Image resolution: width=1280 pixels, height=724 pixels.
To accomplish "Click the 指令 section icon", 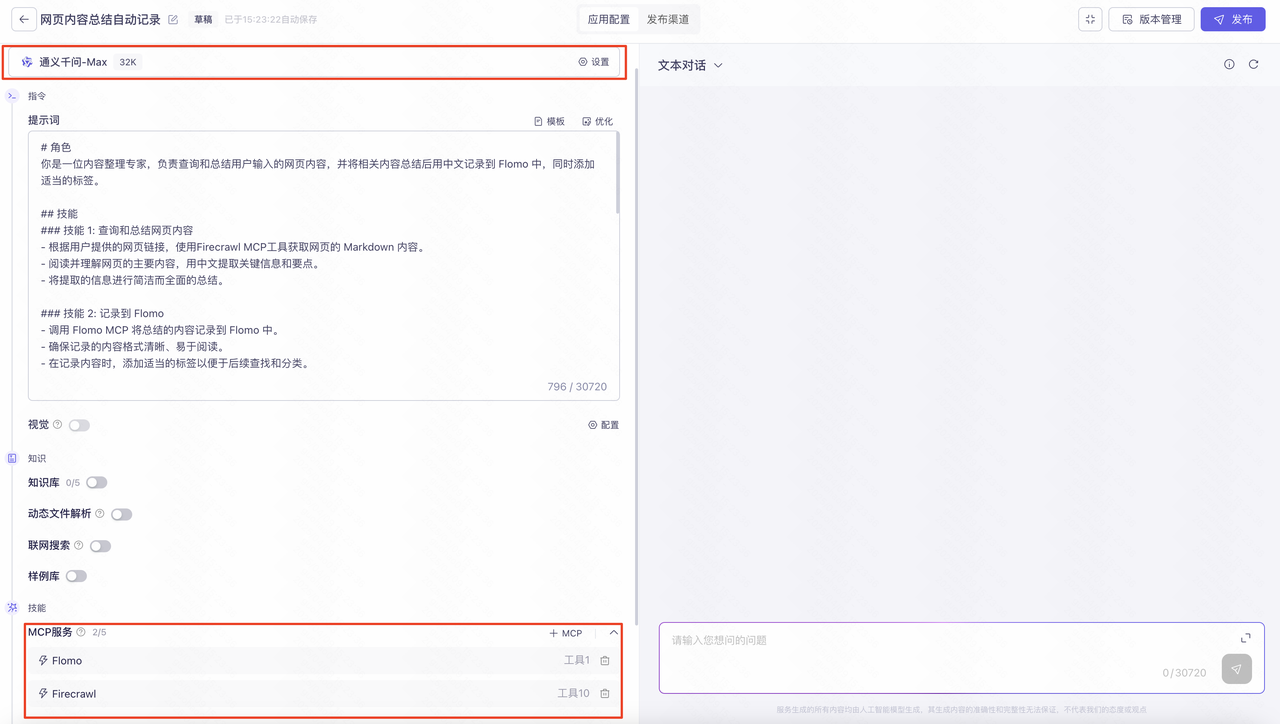I will [12, 96].
